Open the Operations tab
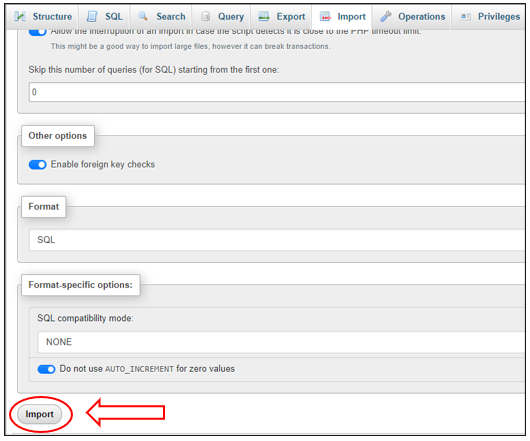The image size is (530, 441). pos(412,17)
